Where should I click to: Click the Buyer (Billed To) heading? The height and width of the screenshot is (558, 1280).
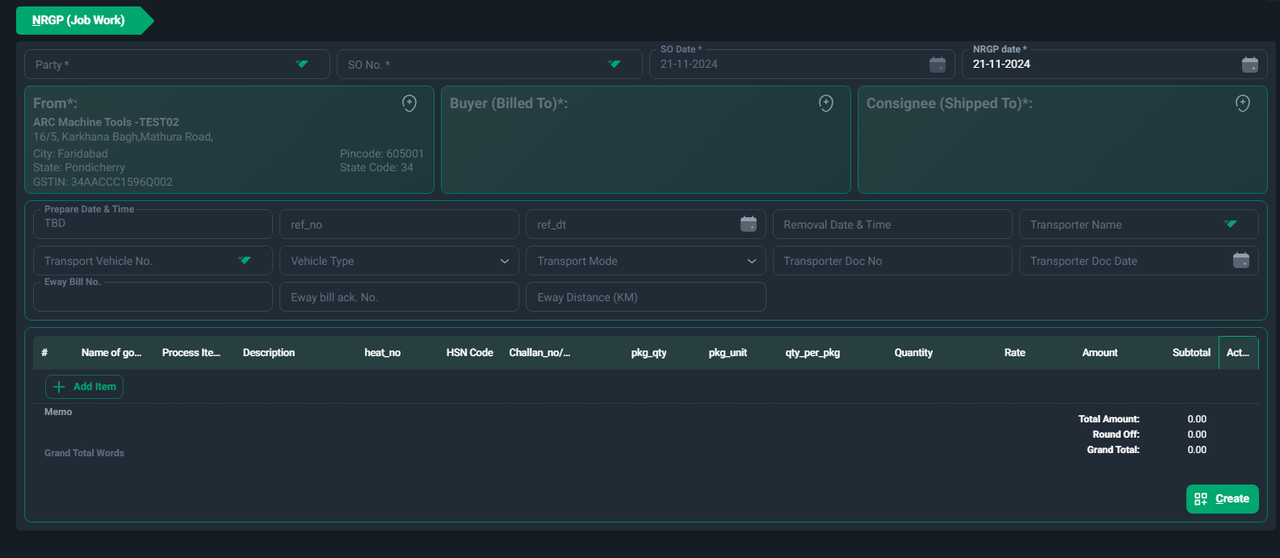pos(509,104)
